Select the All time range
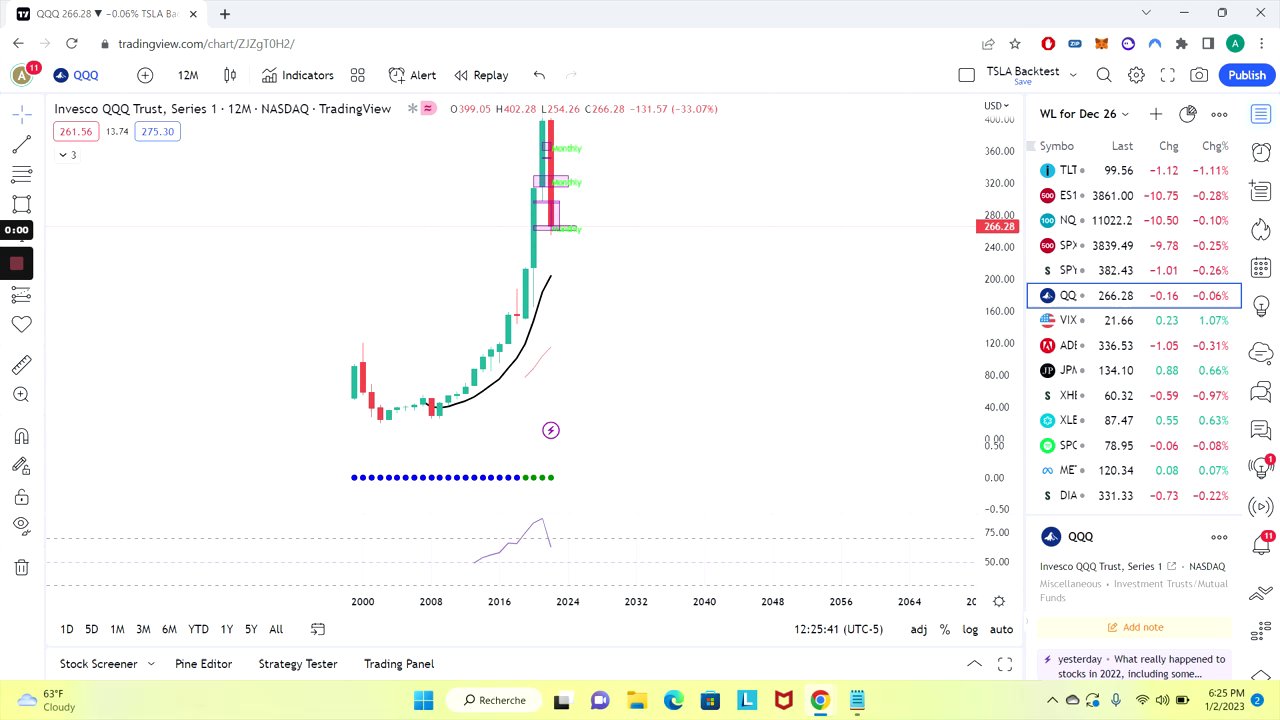 (x=276, y=629)
